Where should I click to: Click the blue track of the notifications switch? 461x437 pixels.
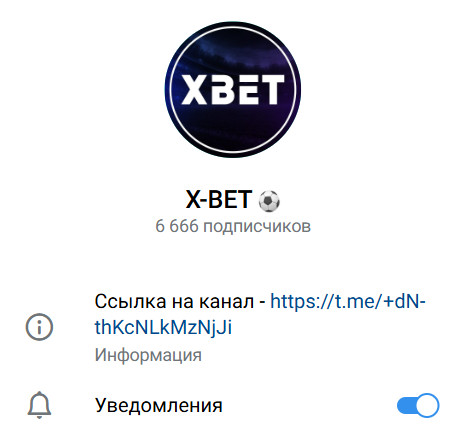406,405
